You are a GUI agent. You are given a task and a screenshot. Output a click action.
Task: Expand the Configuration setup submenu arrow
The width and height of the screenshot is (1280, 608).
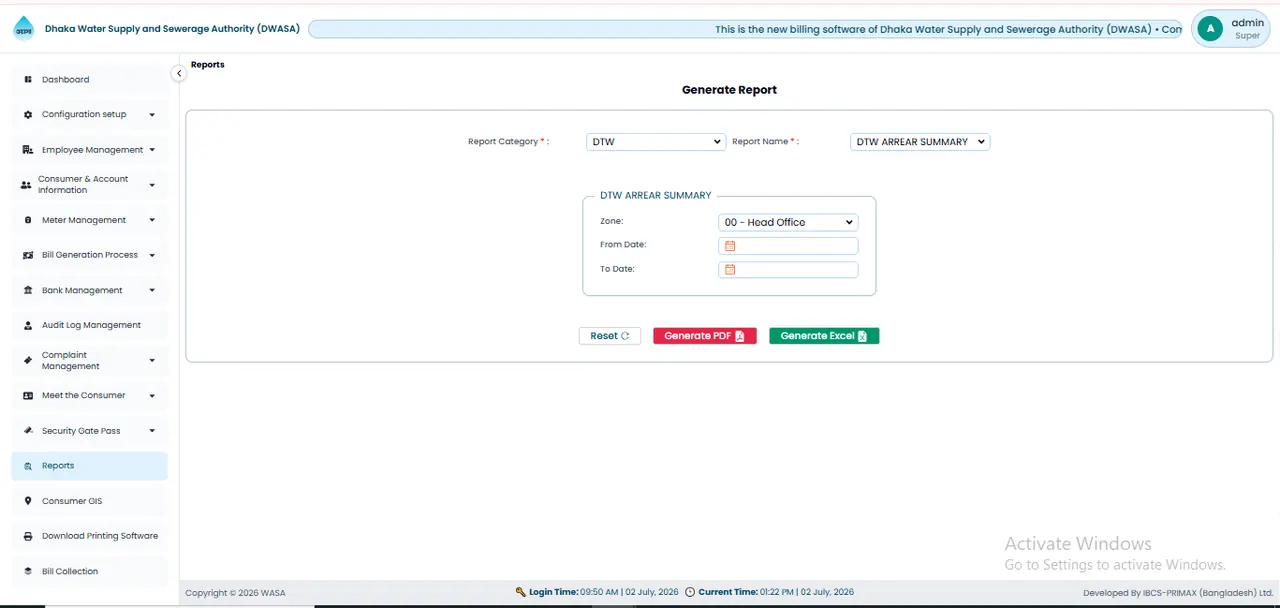(x=152, y=115)
